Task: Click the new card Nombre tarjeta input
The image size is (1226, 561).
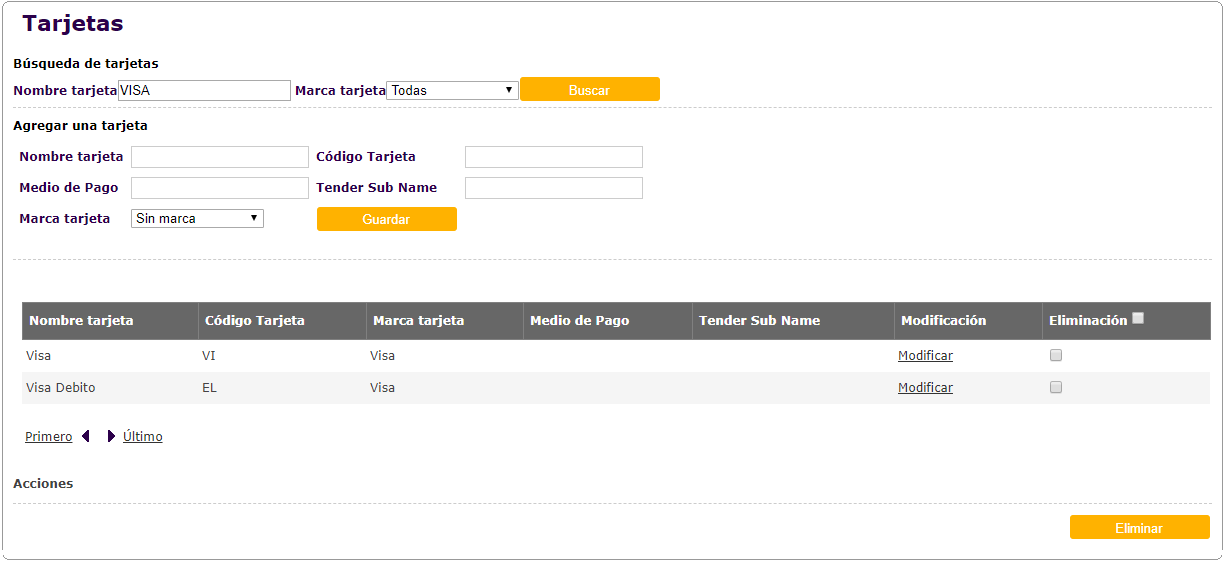Action: pyautogui.click(x=219, y=157)
